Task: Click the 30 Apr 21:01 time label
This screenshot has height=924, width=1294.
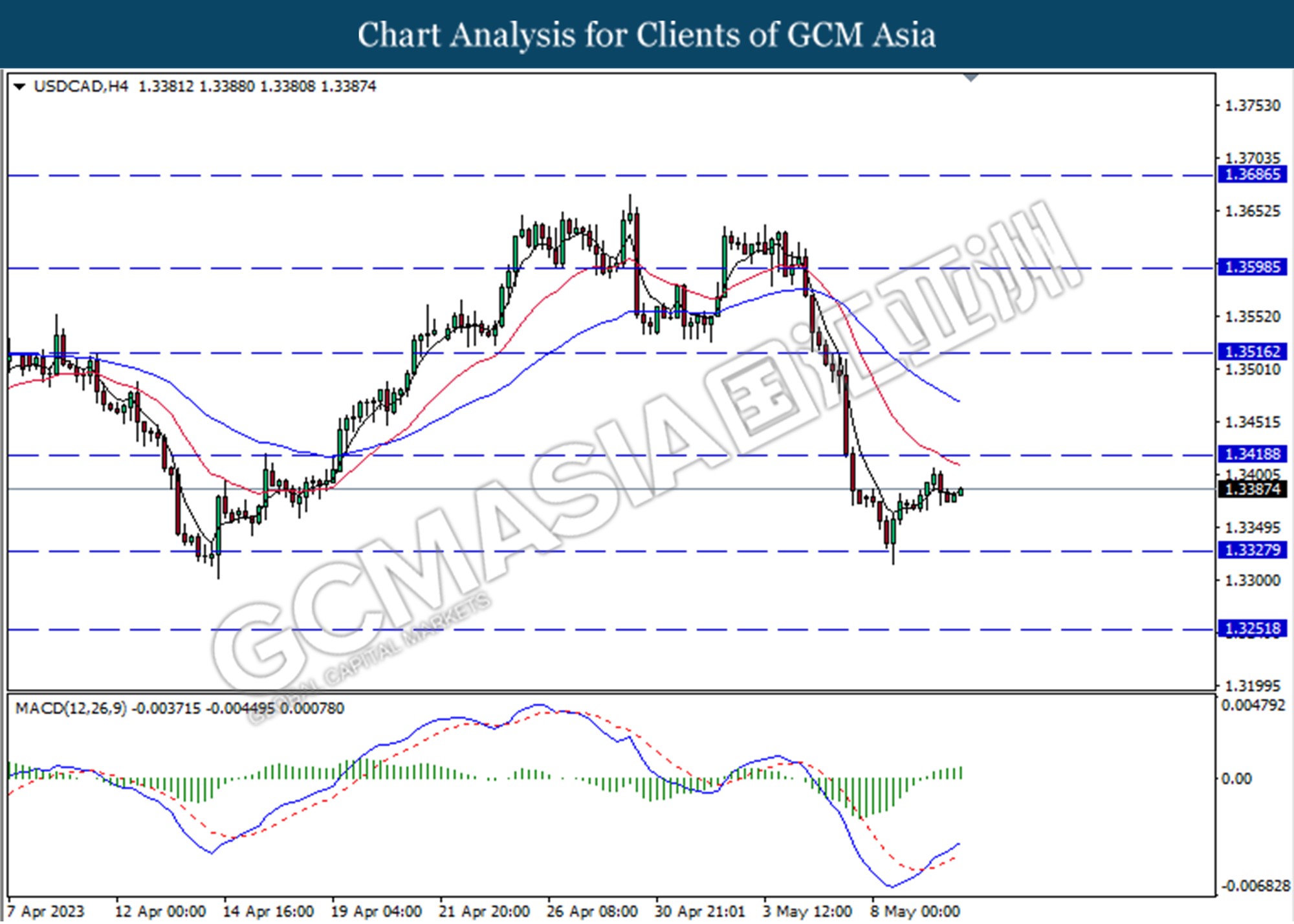Action: [x=700, y=912]
